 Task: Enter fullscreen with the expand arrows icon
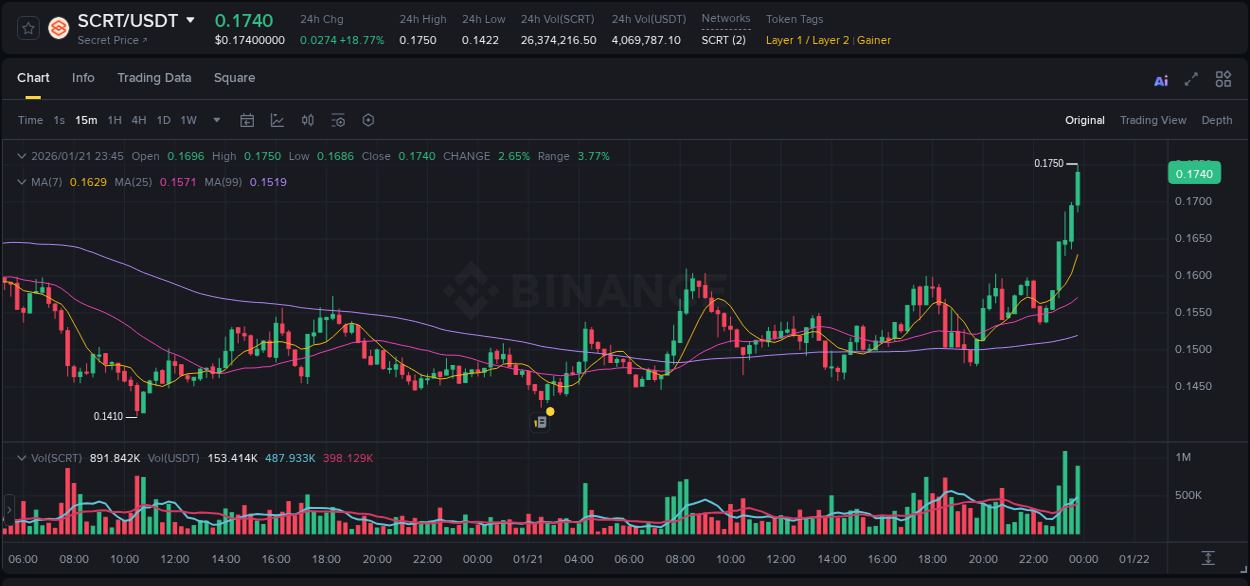(x=1191, y=78)
